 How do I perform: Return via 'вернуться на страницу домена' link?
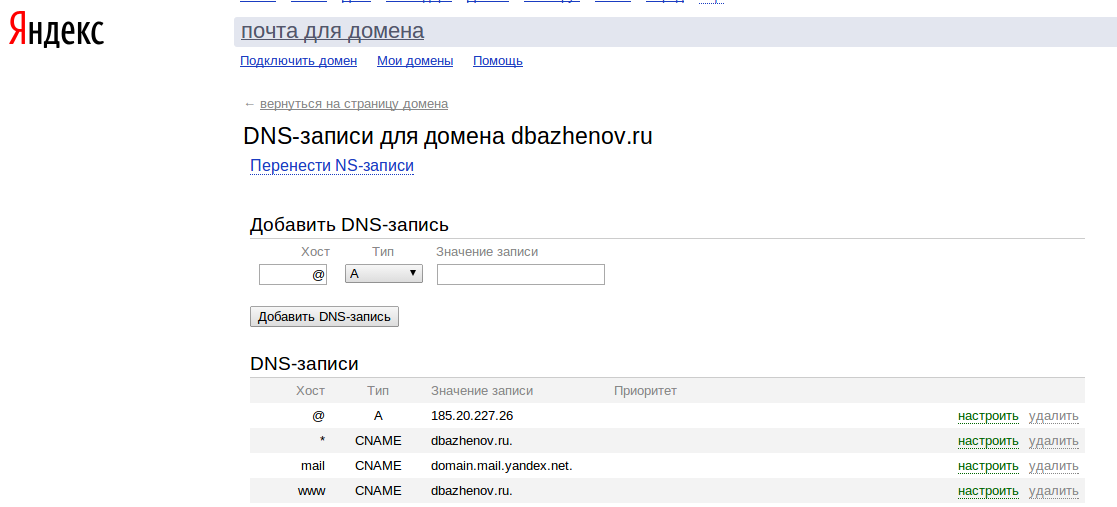click(353, 104)
